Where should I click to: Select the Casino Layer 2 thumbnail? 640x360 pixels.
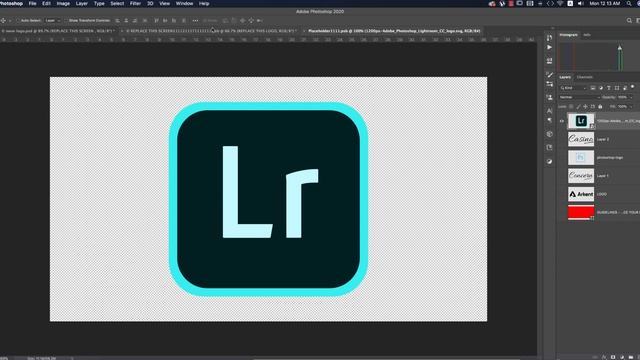581,139
